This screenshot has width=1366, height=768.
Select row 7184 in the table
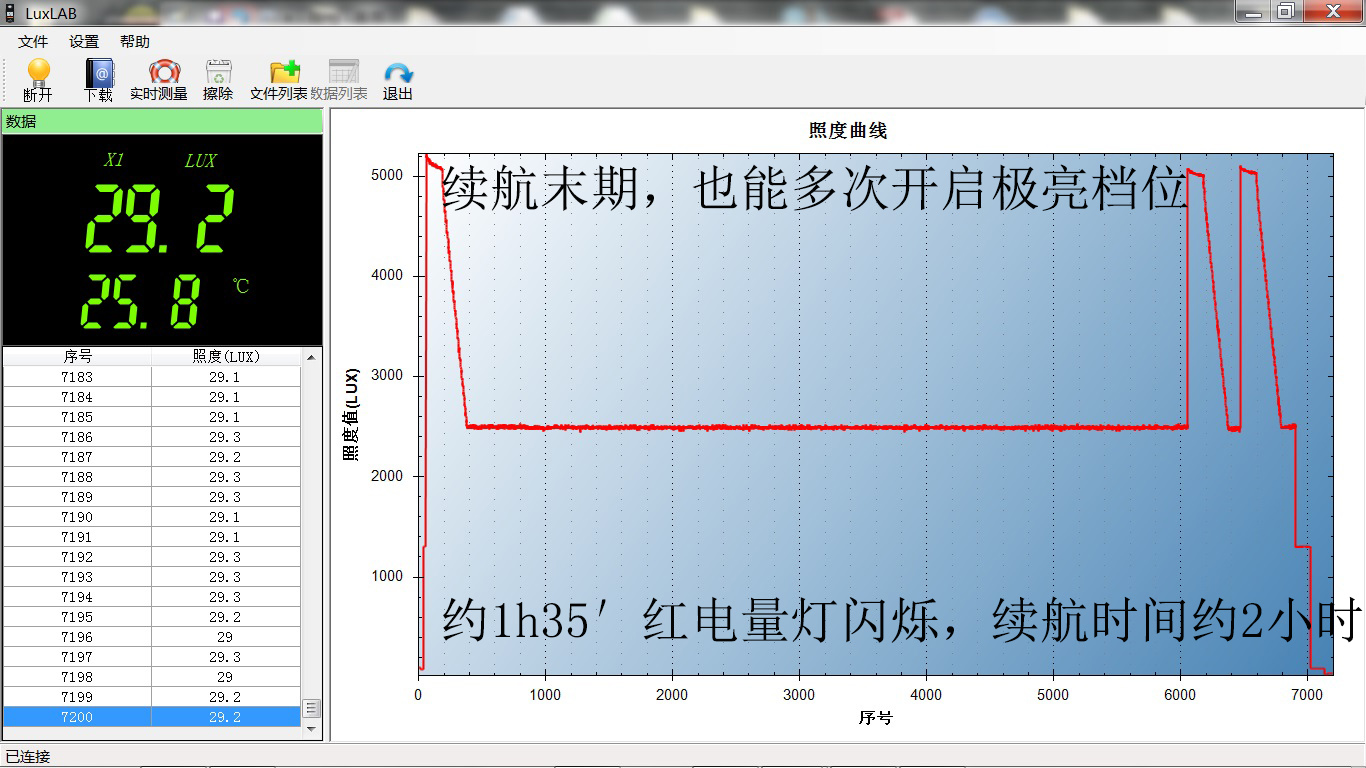pyautogui.click(x=152, y=397)
